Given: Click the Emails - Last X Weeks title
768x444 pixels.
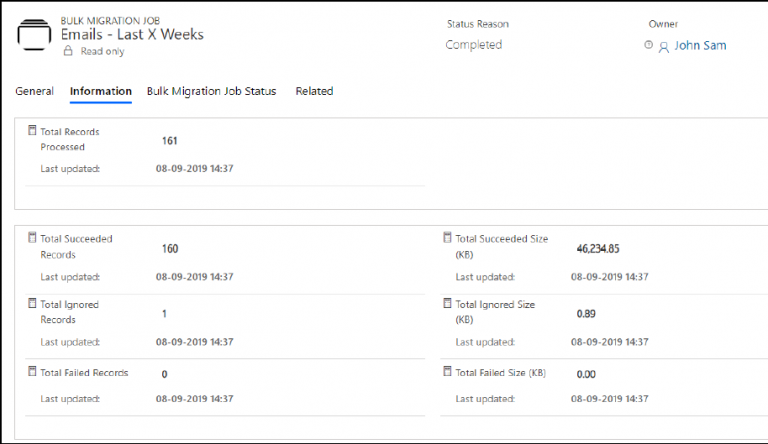Looking at the screenshot, I should point(139,34).
